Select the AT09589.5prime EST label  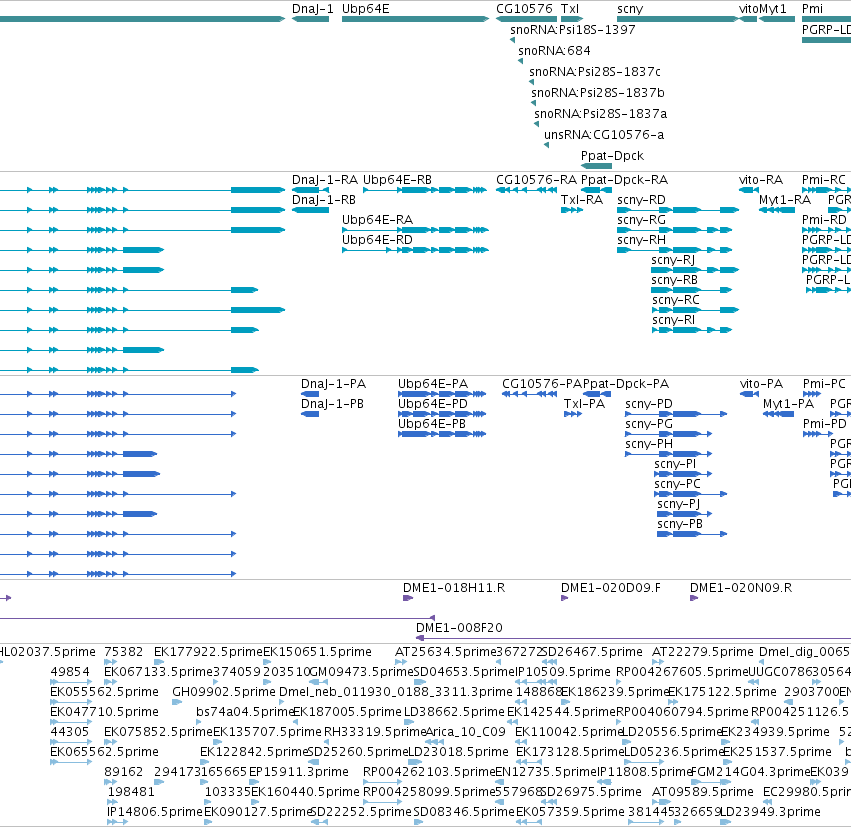tap(702, 792)
